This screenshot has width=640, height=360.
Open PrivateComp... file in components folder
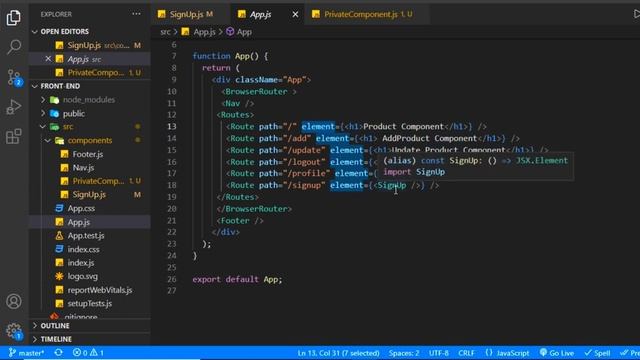point(98,181)
